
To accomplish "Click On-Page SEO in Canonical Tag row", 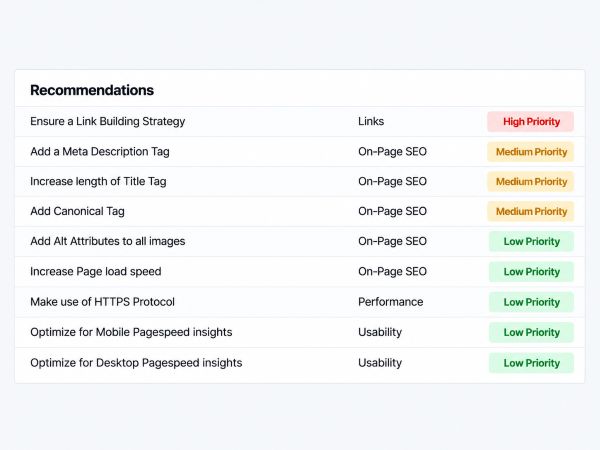I will 392,211.
